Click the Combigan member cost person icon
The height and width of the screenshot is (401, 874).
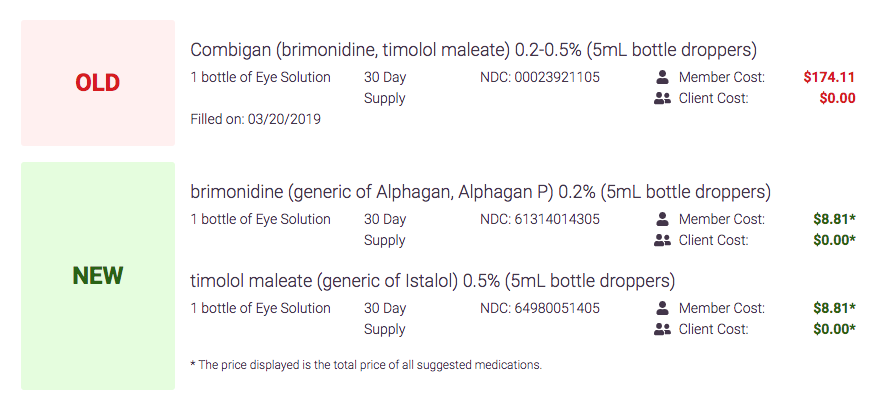coord(662,78)
